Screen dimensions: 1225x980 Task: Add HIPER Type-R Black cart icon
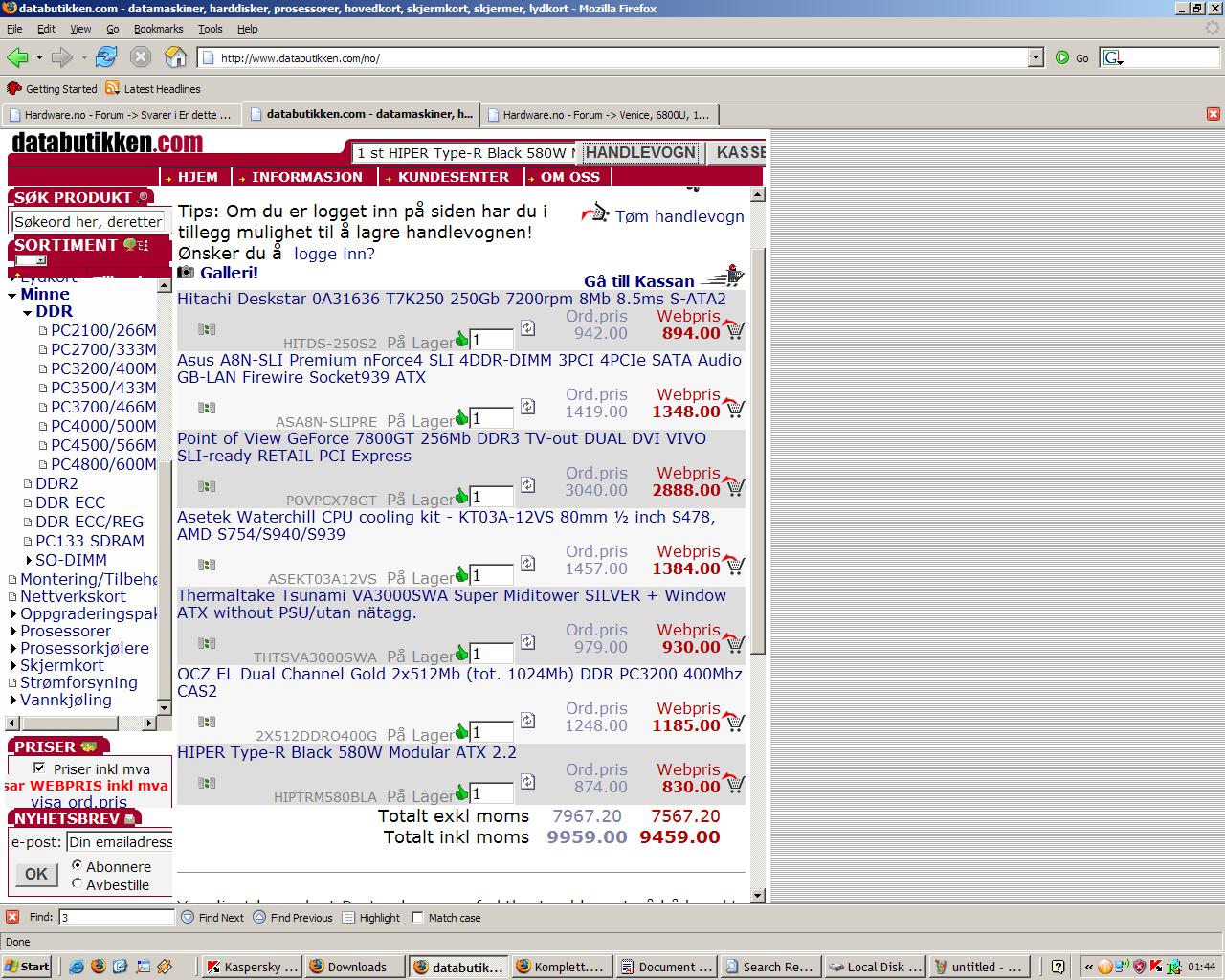tap(733, 784)
